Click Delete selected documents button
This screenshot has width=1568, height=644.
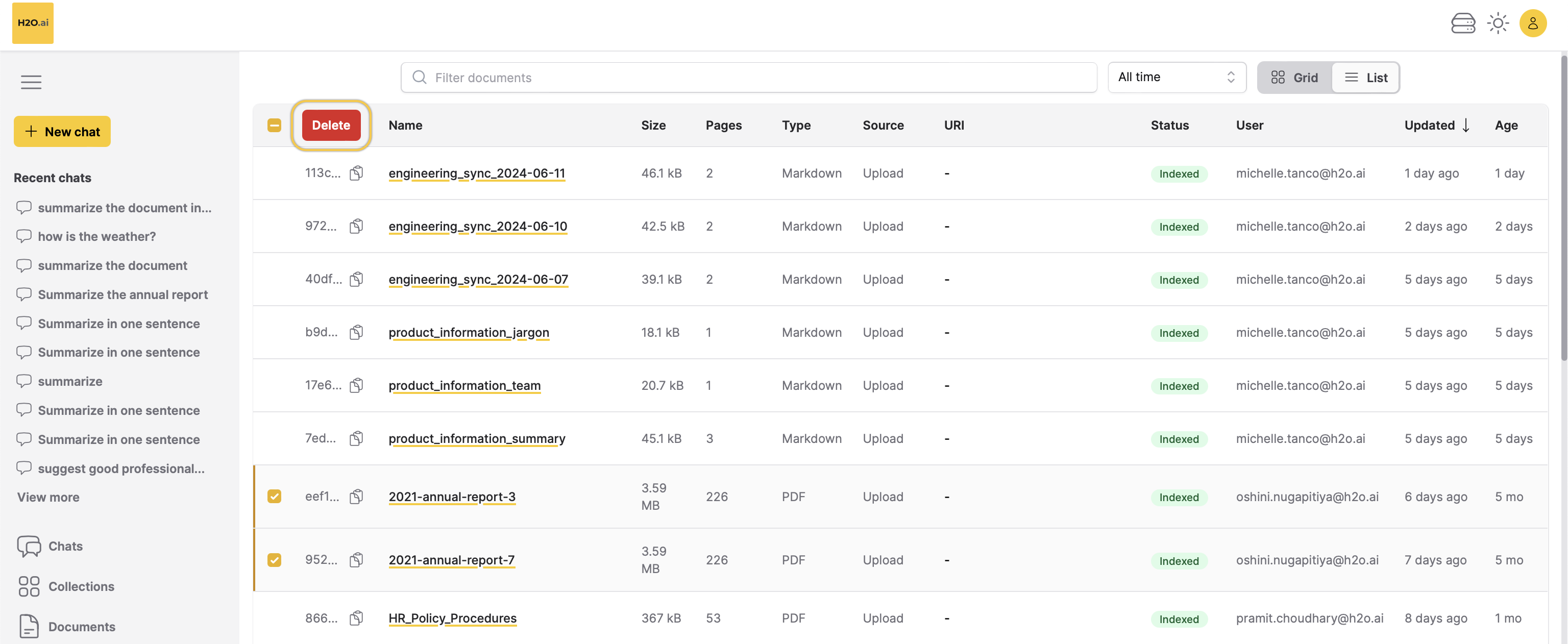point(331,125)
